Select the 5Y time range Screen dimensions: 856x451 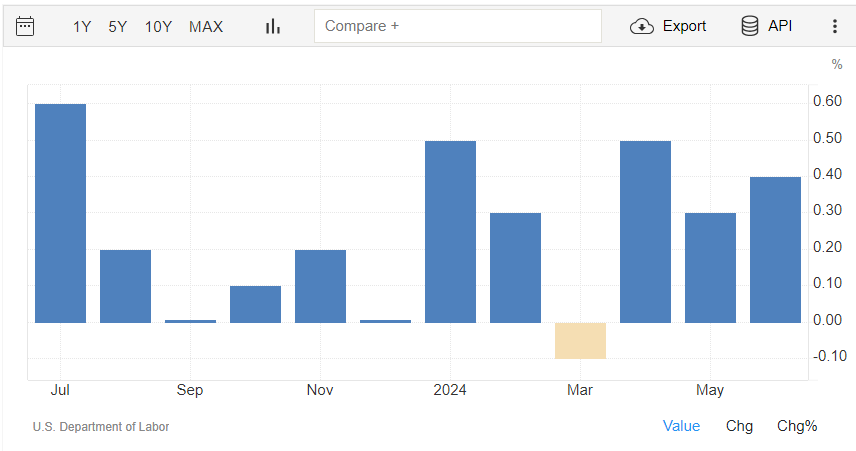click(x=117, y=27)
